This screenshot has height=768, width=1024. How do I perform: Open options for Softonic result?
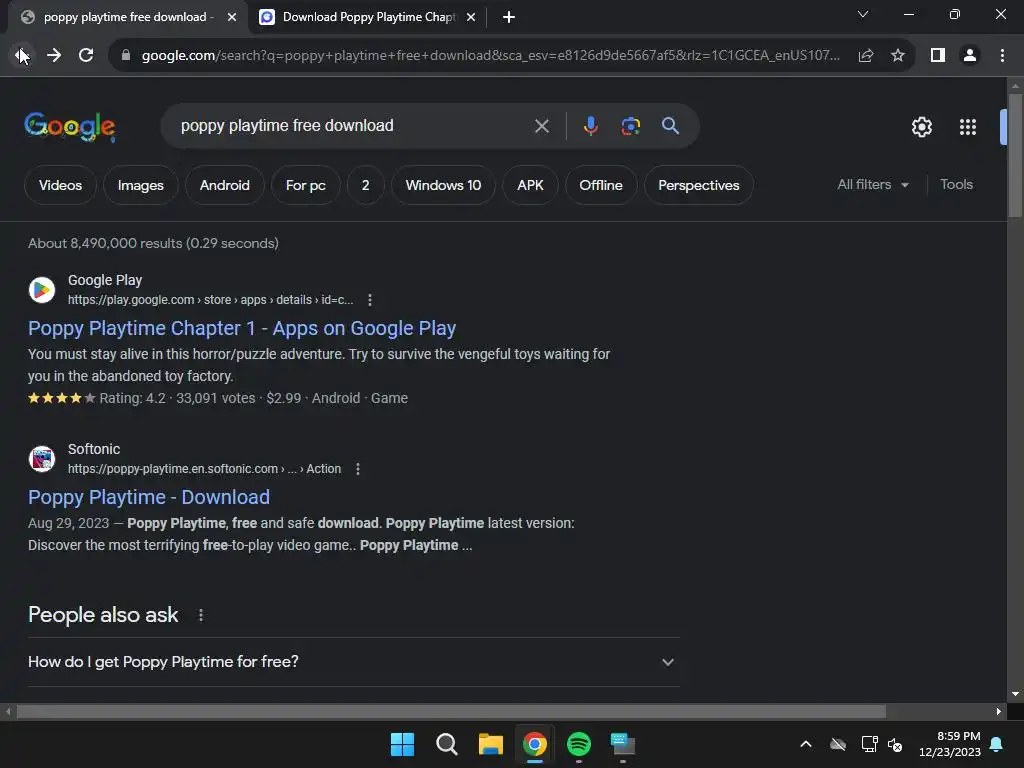click(357, 469)
